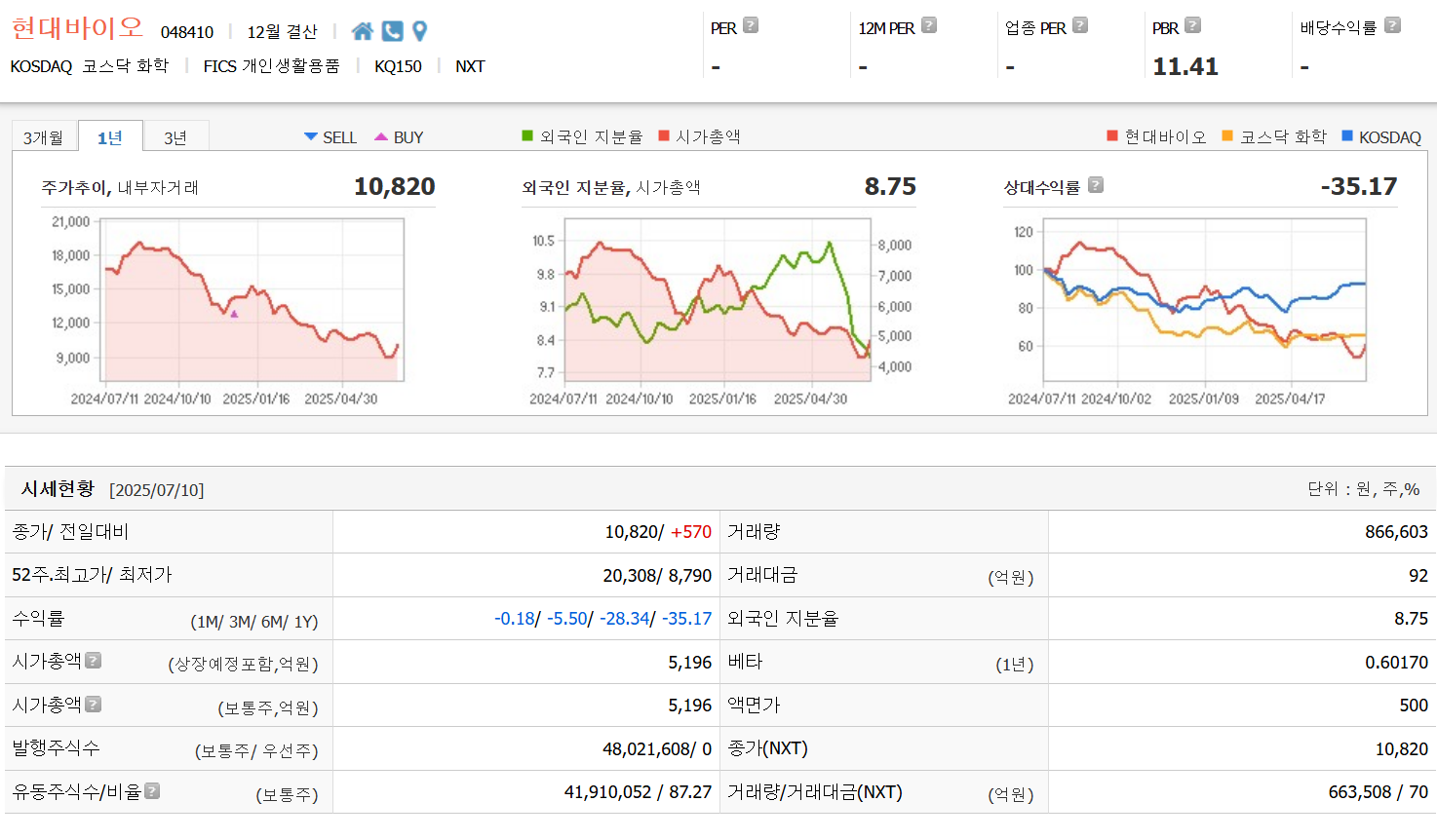The width and height of the screenshot is (1437, 840).
Task: Open the 외국인 지분율 chart
Action: (x=718, y=299)
